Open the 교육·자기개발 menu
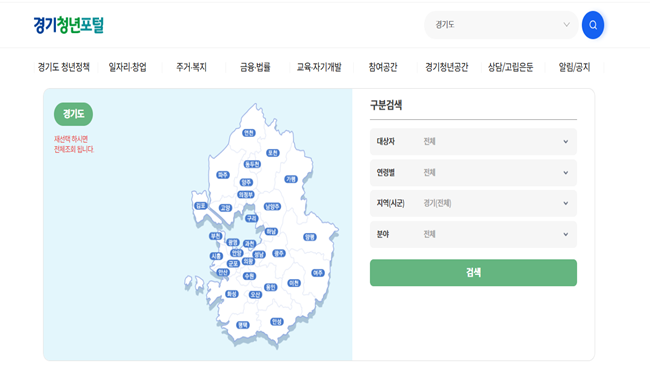Viewport: 650px width, 380px height. [x=319, y=67]
